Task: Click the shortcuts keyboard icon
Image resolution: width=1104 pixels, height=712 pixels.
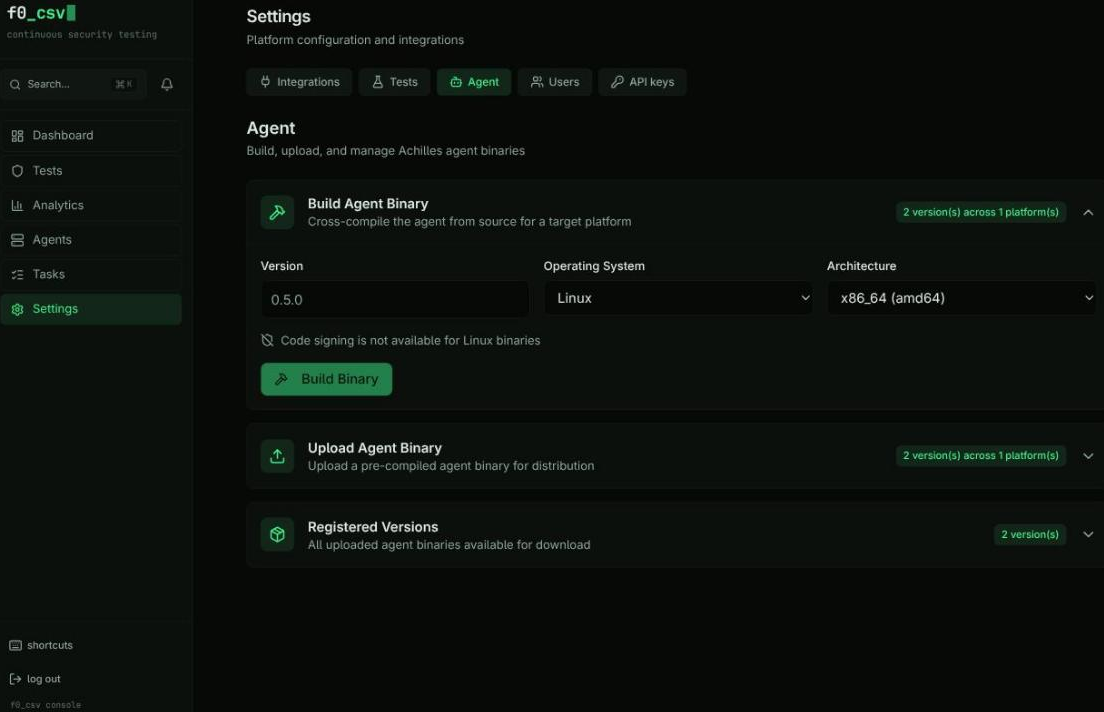Action: coord(15,645)
